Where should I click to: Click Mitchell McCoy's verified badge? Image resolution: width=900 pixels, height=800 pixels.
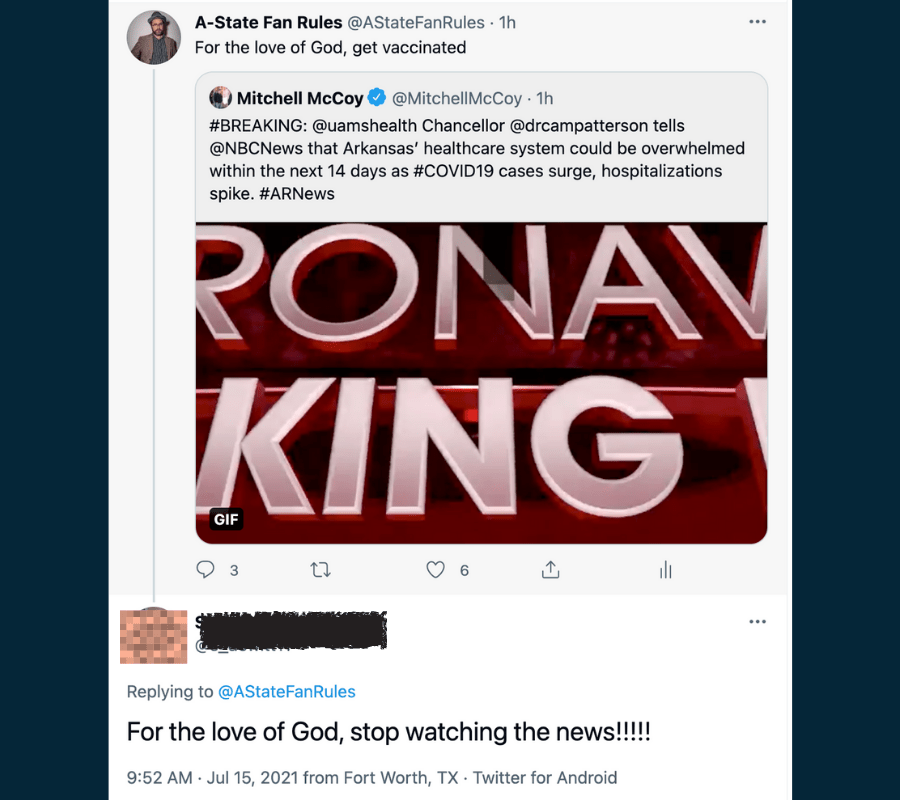point(377,98)
